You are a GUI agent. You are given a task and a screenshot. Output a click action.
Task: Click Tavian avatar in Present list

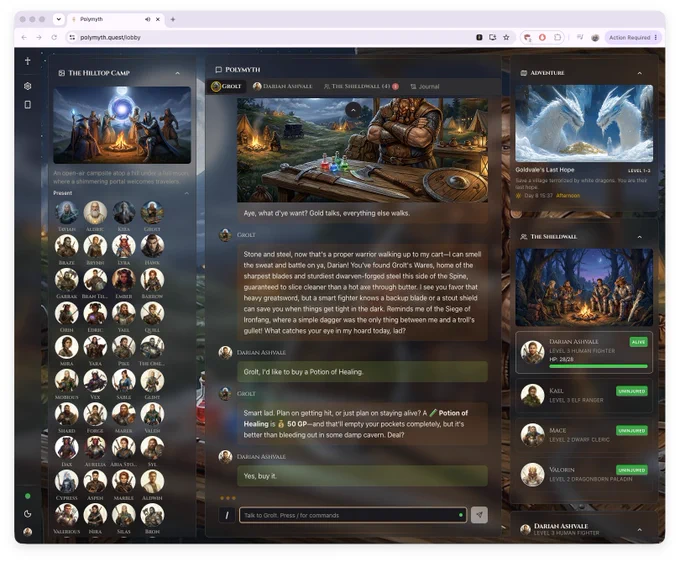tap(66, 212)
